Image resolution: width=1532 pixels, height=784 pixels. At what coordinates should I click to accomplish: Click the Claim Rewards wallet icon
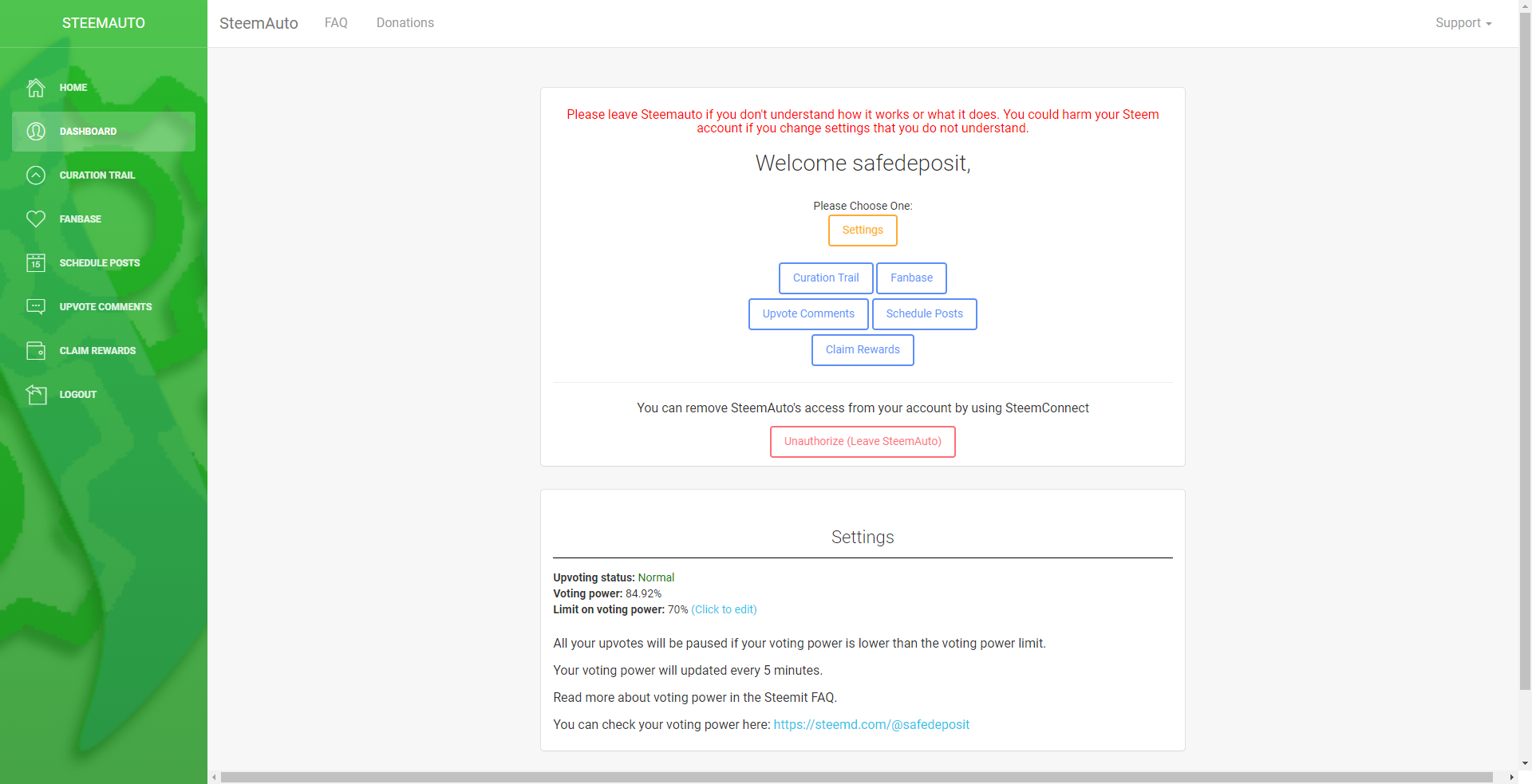click(x=36, y=351)
